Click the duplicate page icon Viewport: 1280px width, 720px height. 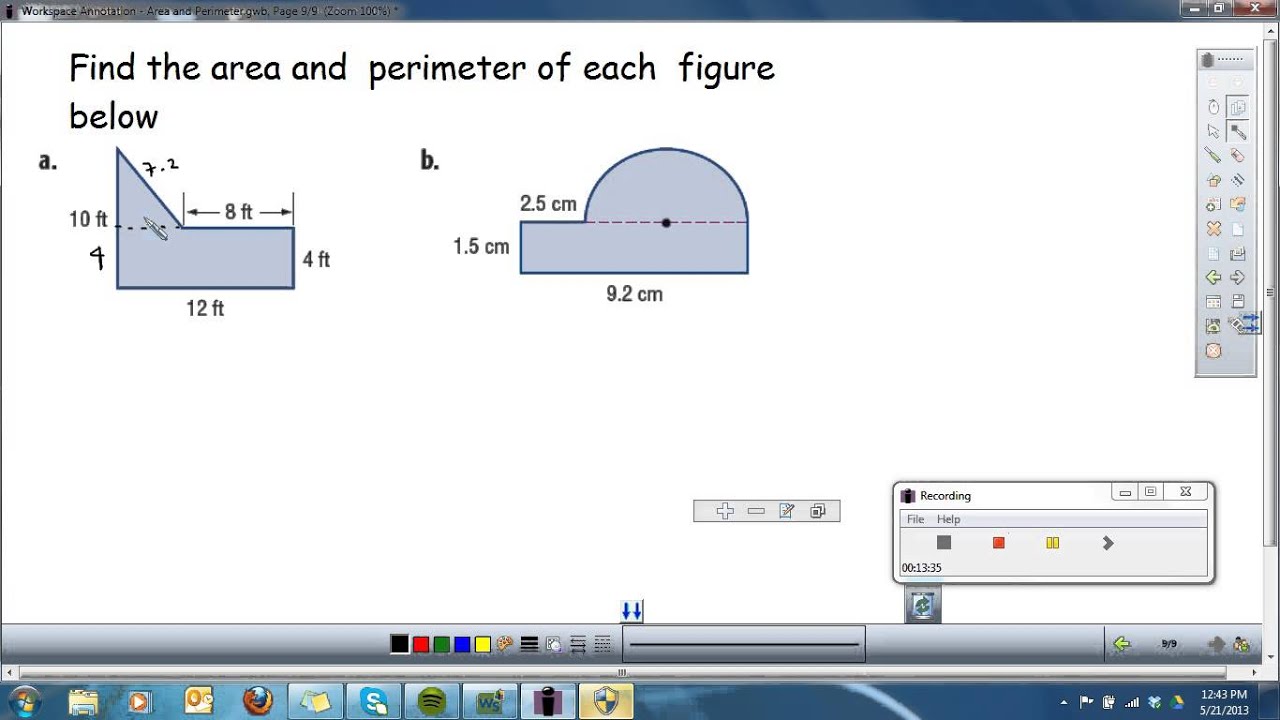(1238, 253)
